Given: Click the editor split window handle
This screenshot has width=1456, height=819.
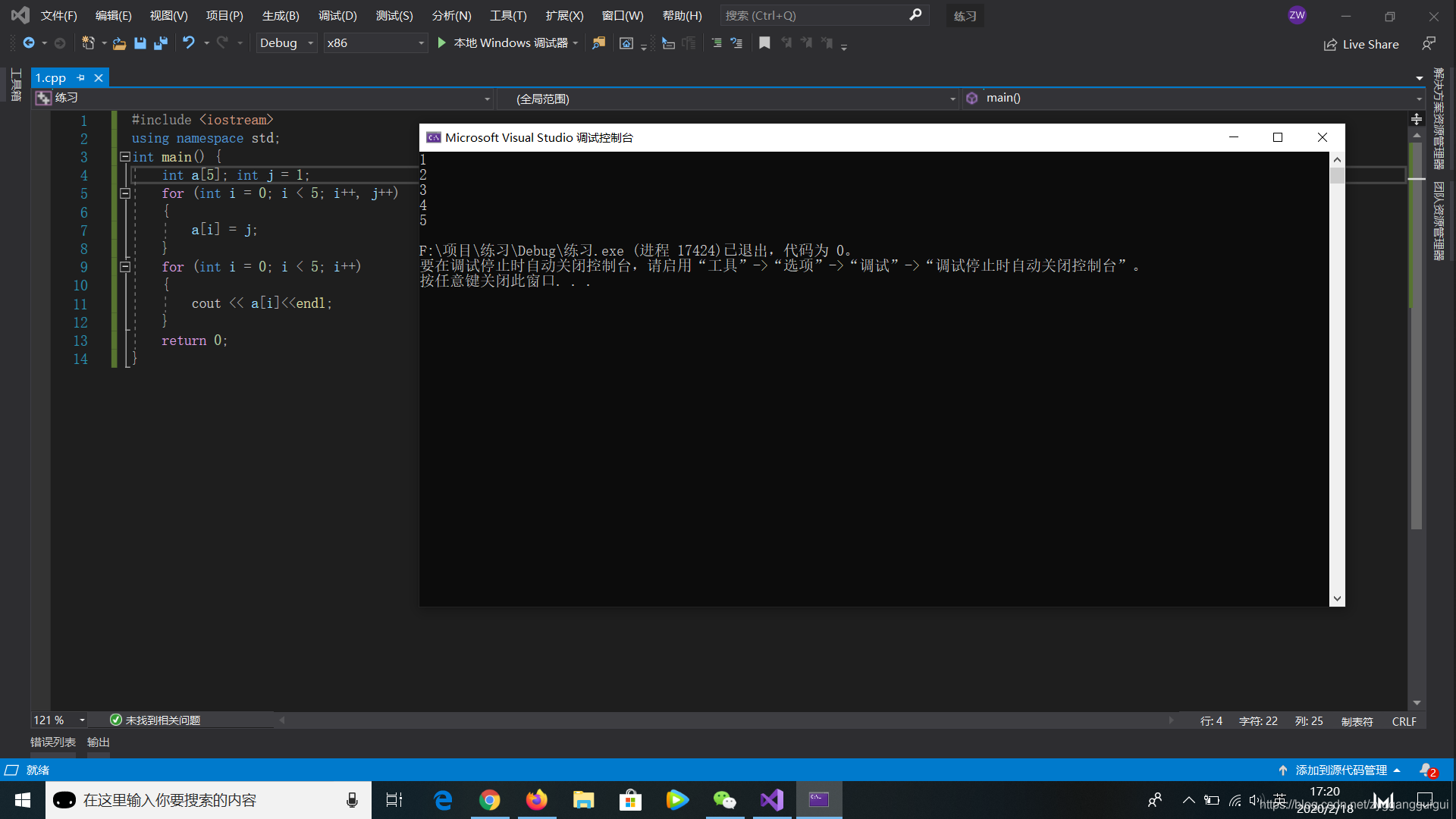Looking at the screenshot, I should [1417, 119].
